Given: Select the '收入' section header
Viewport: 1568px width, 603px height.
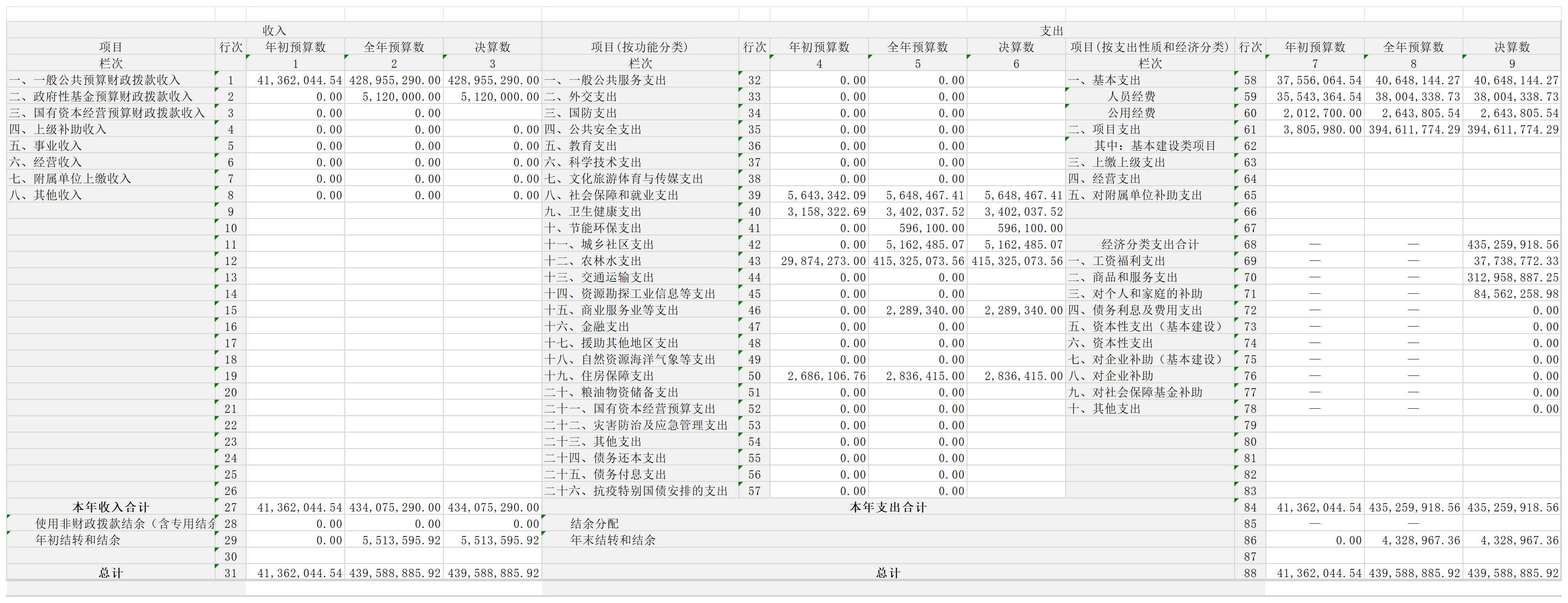Looking at the screenshot, I should (274, 30).
